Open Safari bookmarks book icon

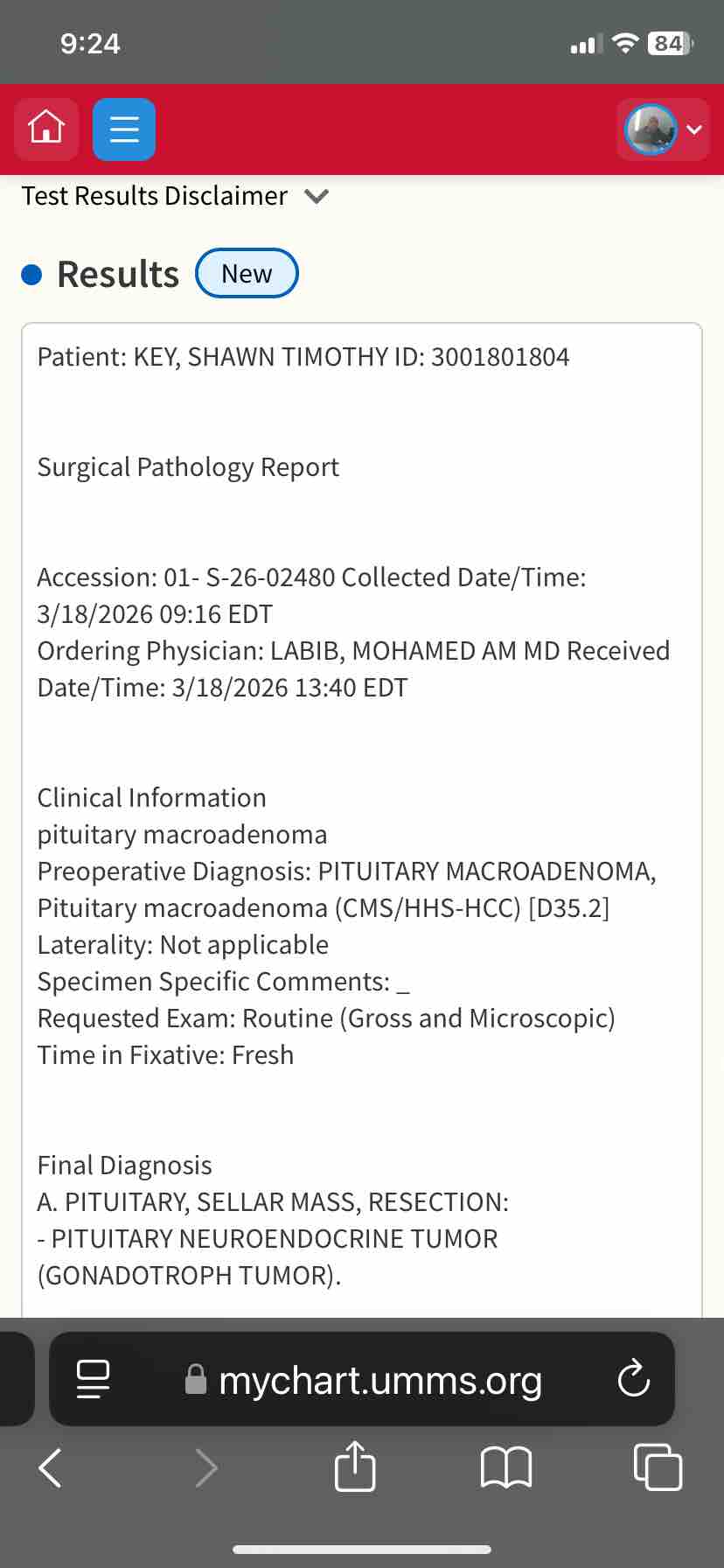click(x=506, y=1467)
